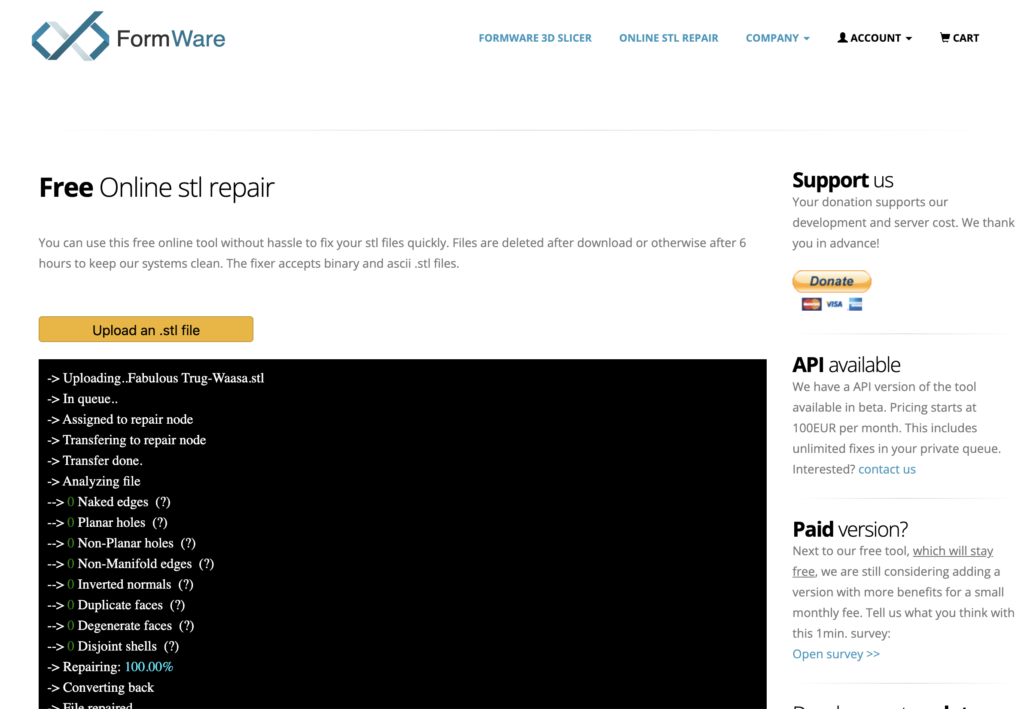Open FormWare 3D Slicer page
Viewport: 1024px width, 709px height.
(x=535, y=38)
